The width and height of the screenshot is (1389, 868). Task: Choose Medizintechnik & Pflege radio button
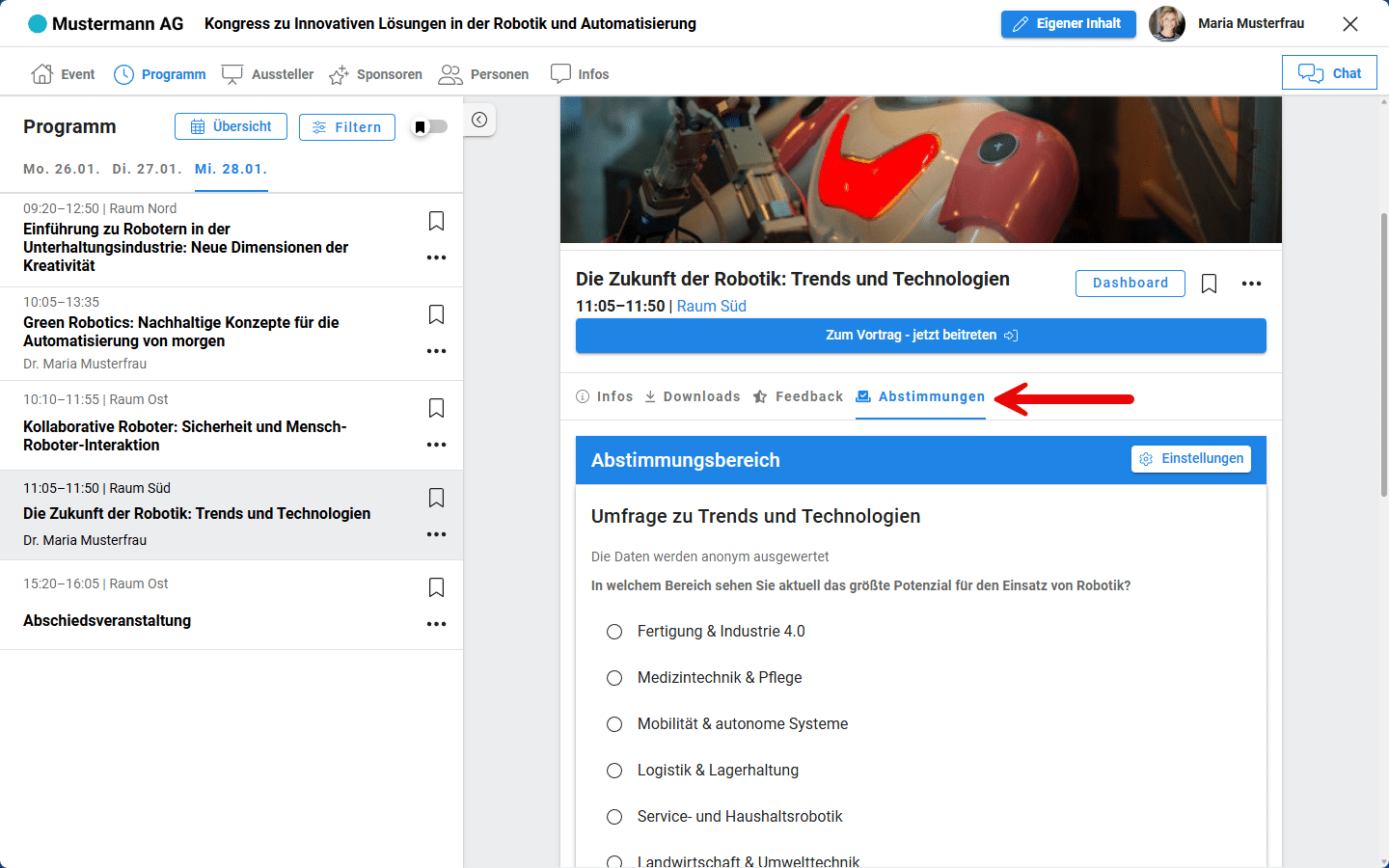click(x=614, y=678)
